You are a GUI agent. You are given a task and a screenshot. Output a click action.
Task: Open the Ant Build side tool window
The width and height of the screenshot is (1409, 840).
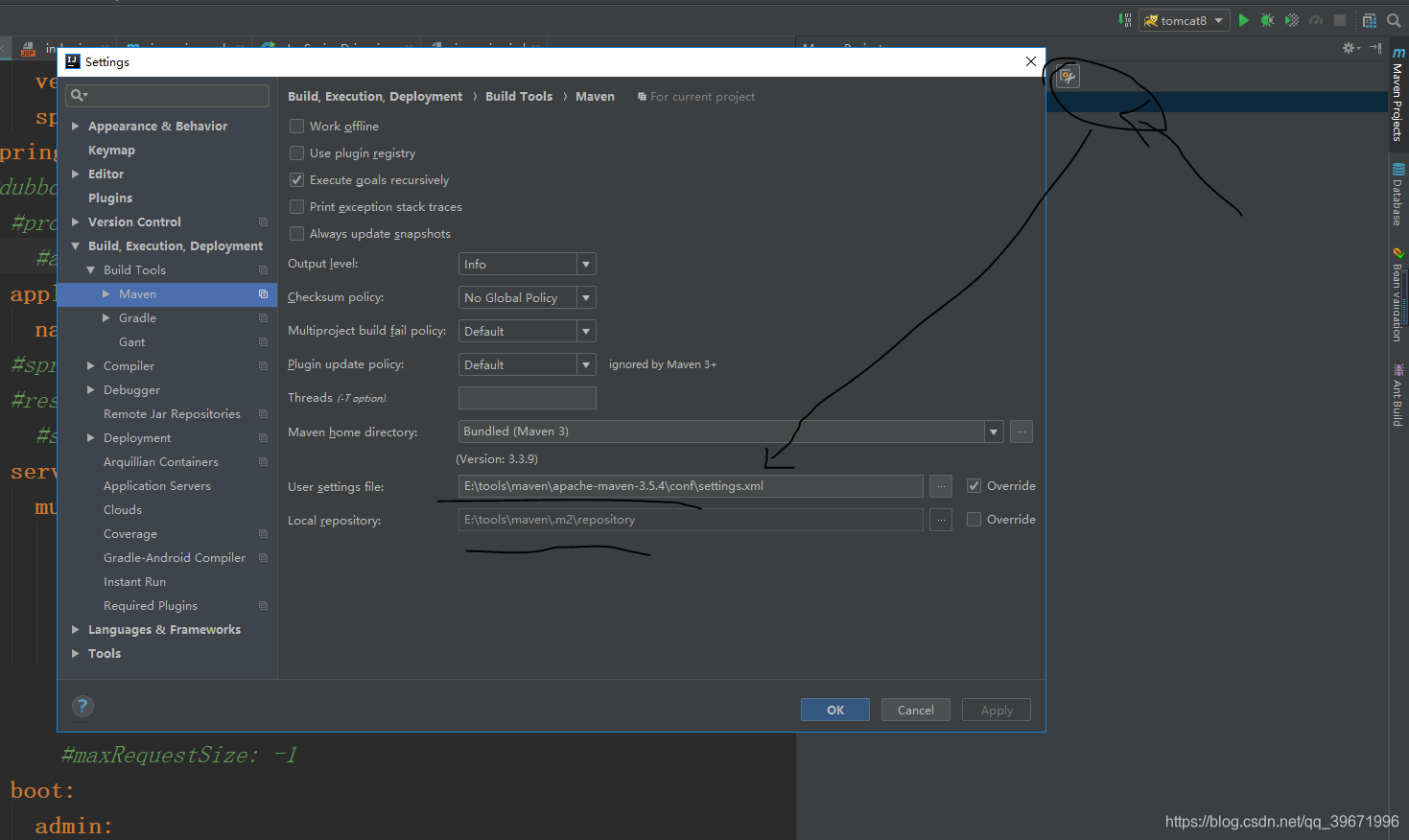coord(1398,394)
